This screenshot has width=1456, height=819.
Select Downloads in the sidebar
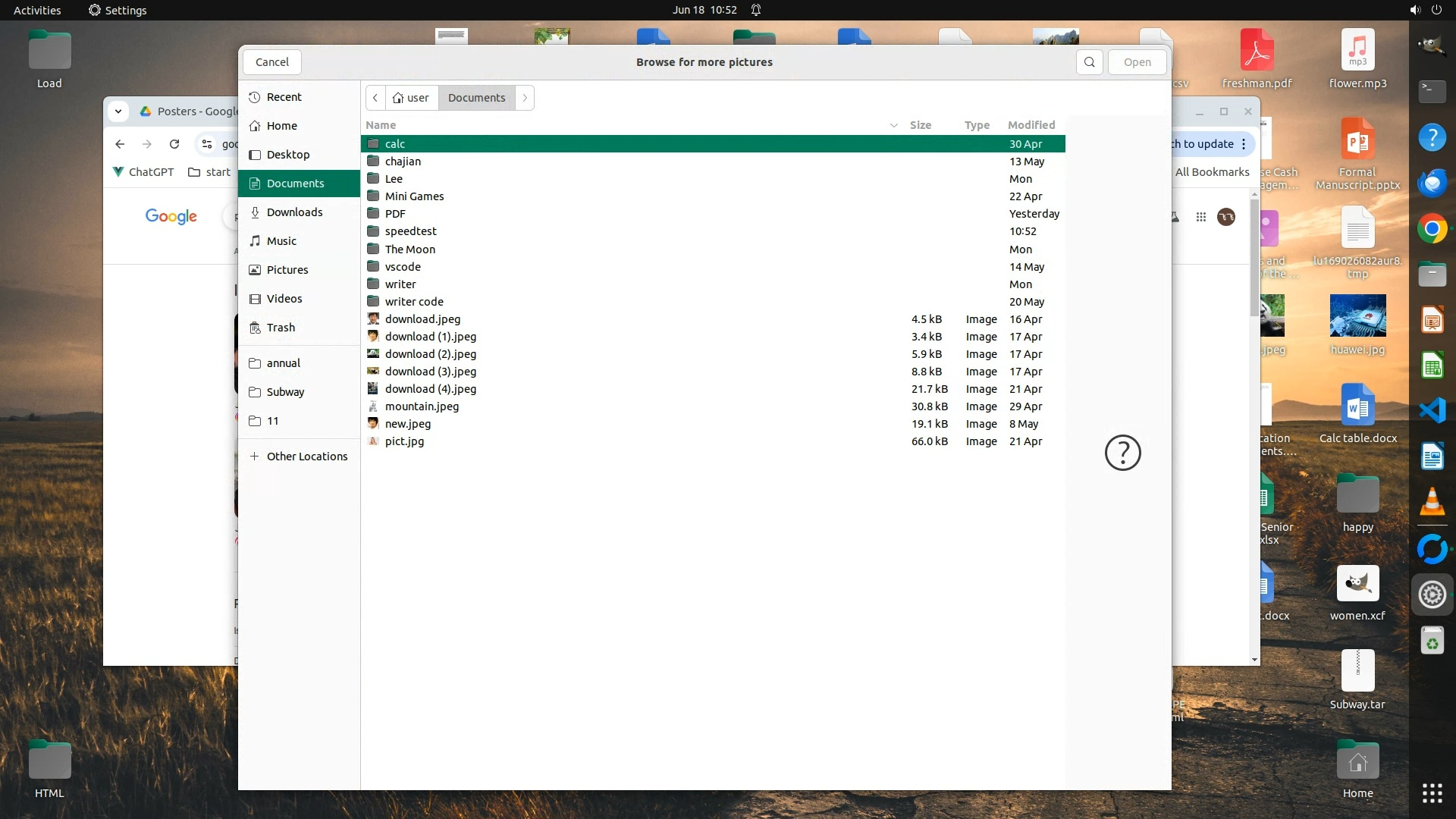[x=294, y=212]
